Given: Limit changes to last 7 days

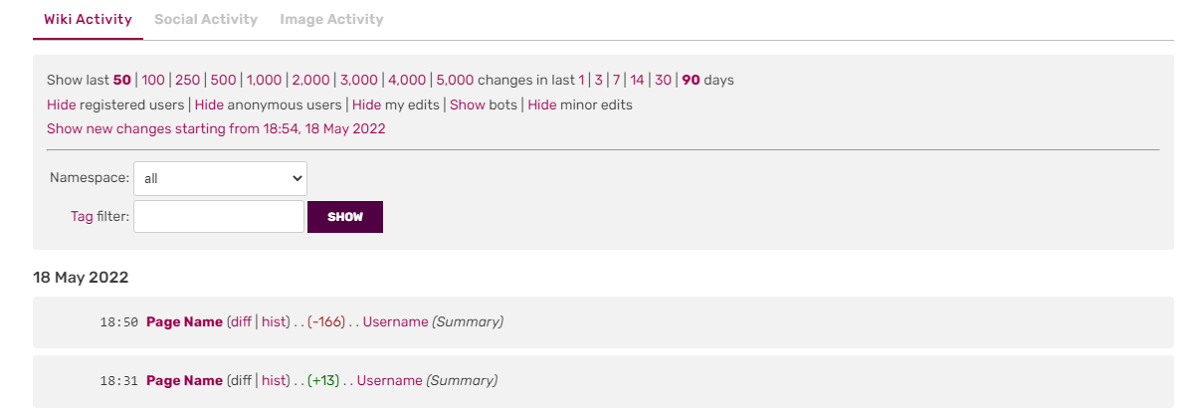Looking at the screenshot, I should 617,80.
